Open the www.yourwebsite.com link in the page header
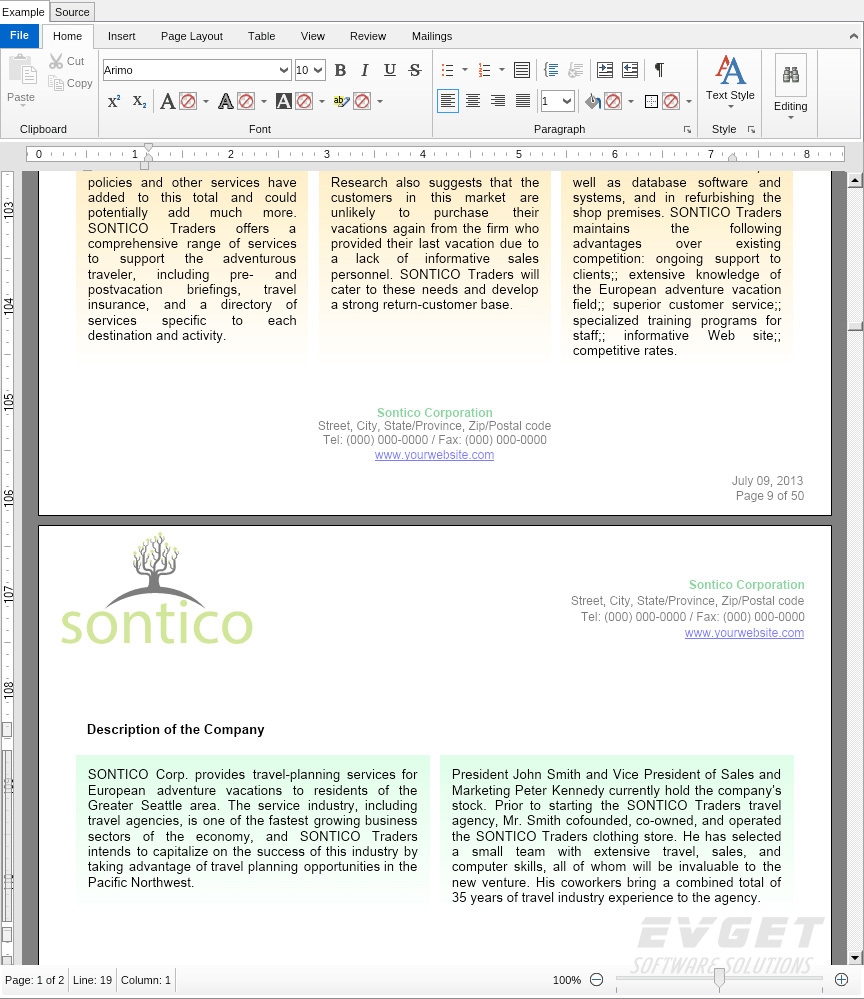Screen dimensions: 864x999 [744, 633]
